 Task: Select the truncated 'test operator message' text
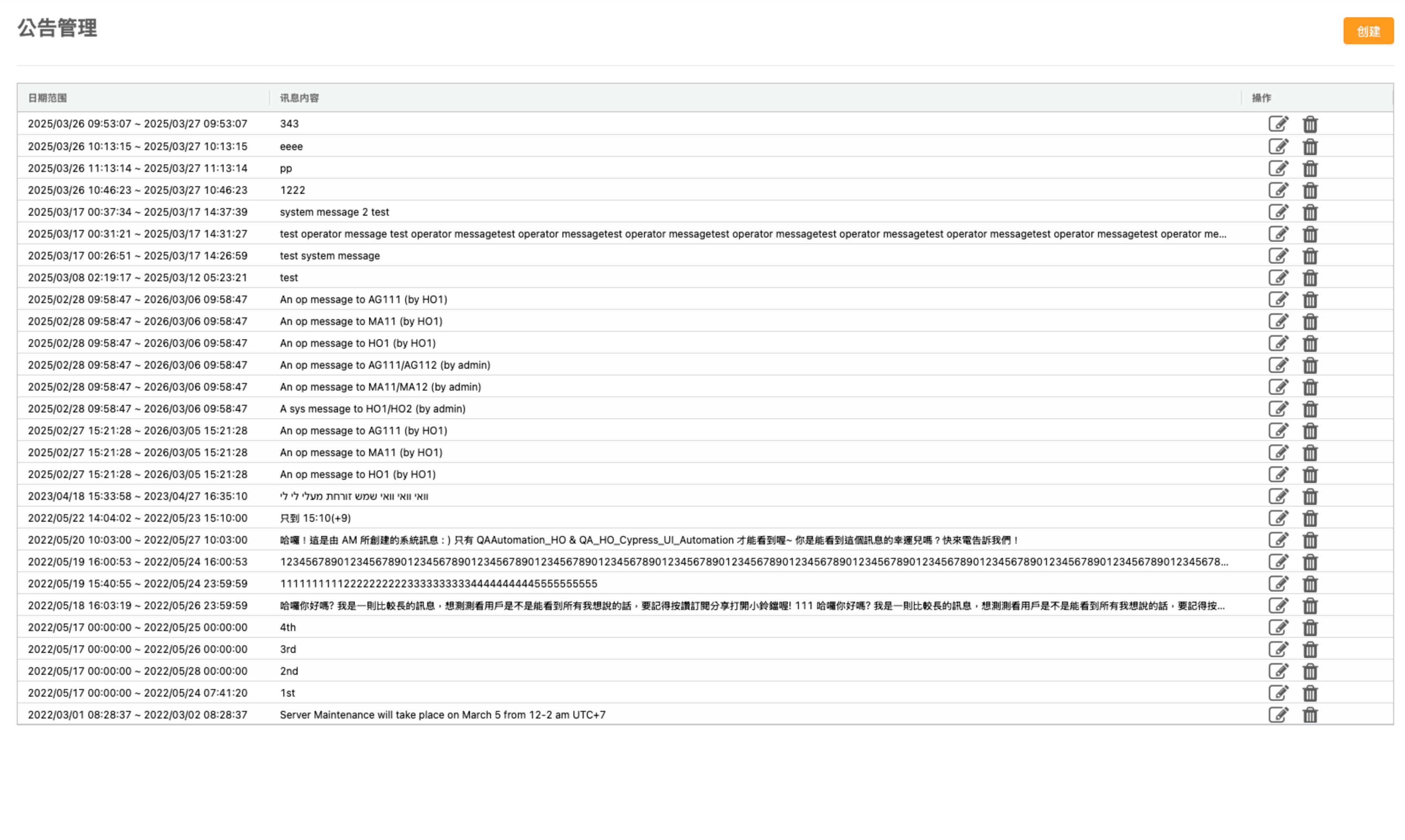[x=753, y=234]
